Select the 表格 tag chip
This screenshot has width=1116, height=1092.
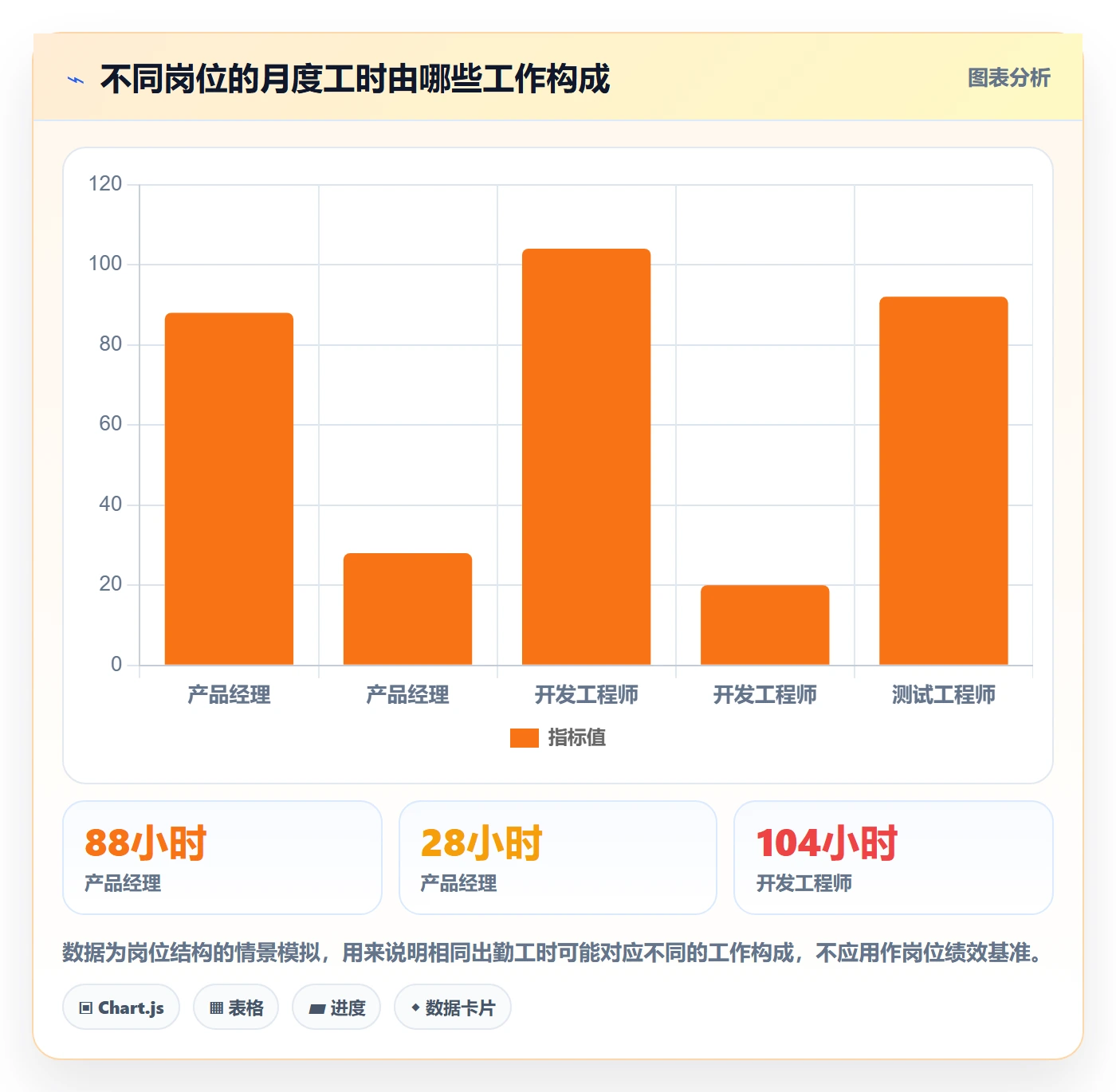(x=236, y=1008)
